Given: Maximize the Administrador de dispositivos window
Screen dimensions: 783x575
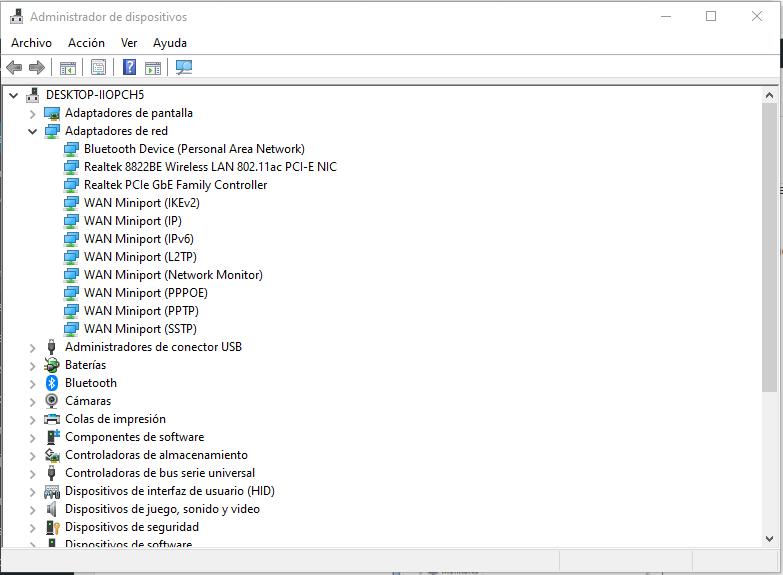Looking at the screenshot, I should click(x=711, y=16).
